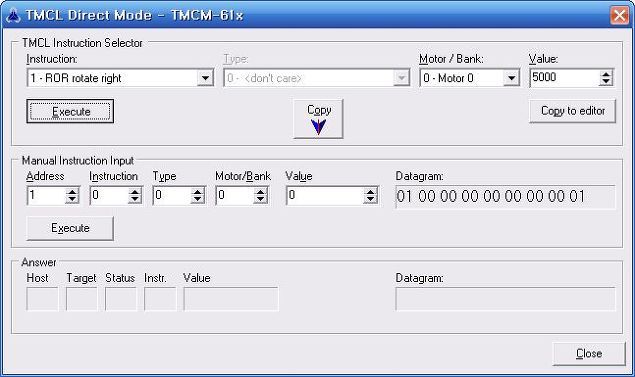The image size is (635, 377).
Task: Click the manual Motor/Bank number field
Action: (x=235, y=196)
